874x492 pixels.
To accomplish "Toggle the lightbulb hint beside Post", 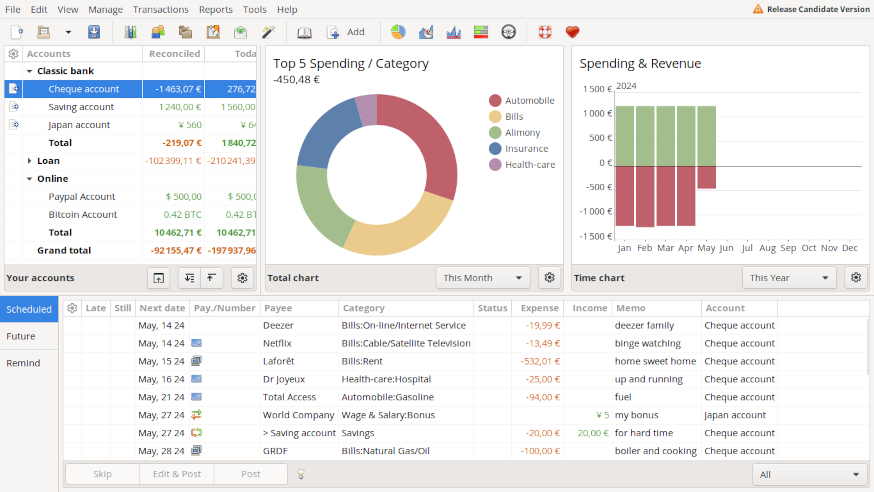I will point(301,475).
